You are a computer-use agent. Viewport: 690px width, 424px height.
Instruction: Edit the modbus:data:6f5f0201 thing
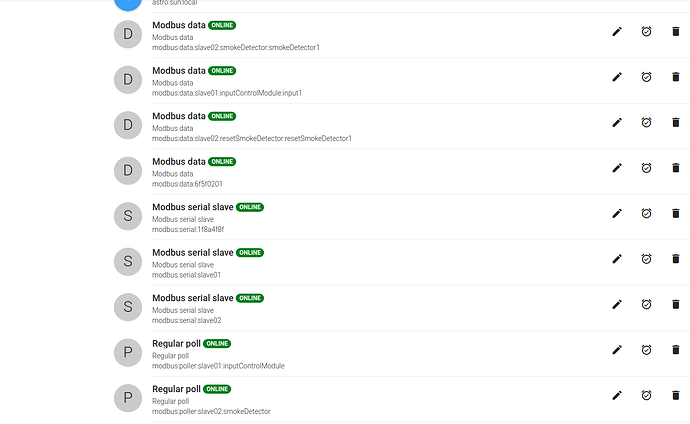pyautogui.click(x=617, y=168)
